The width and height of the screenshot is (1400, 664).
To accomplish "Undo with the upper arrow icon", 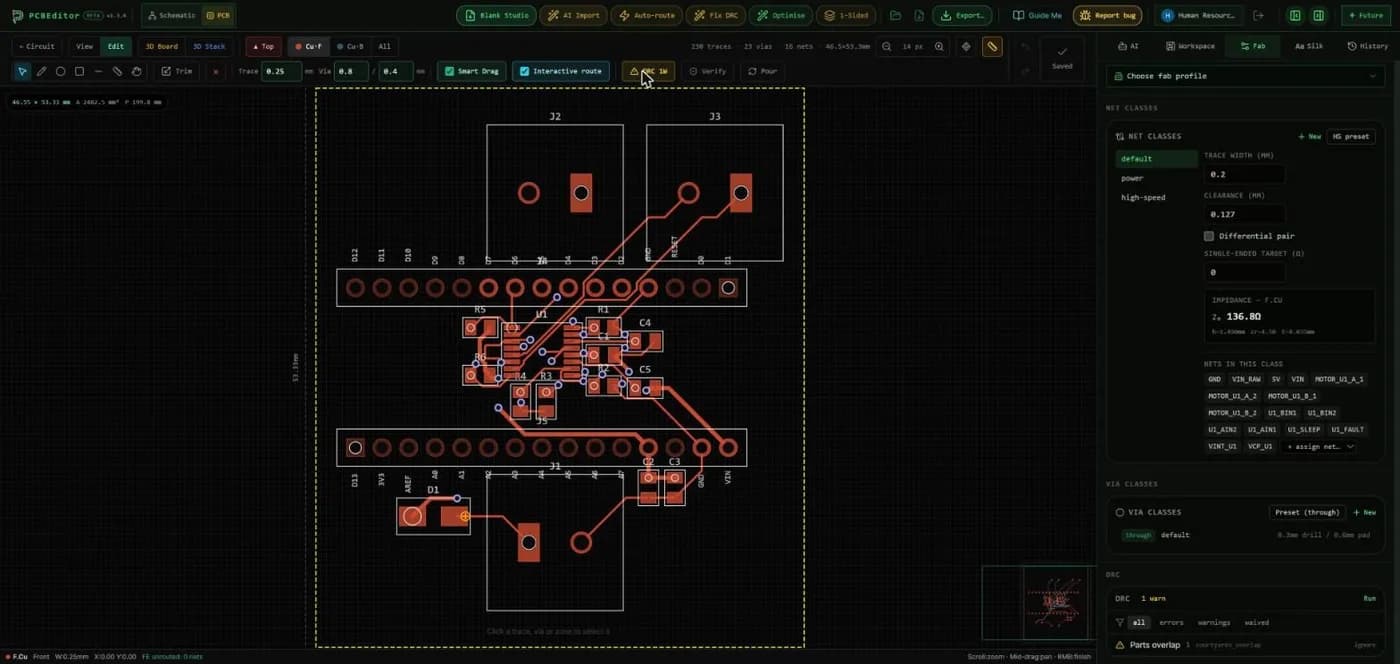I will tap(1025, 47).
